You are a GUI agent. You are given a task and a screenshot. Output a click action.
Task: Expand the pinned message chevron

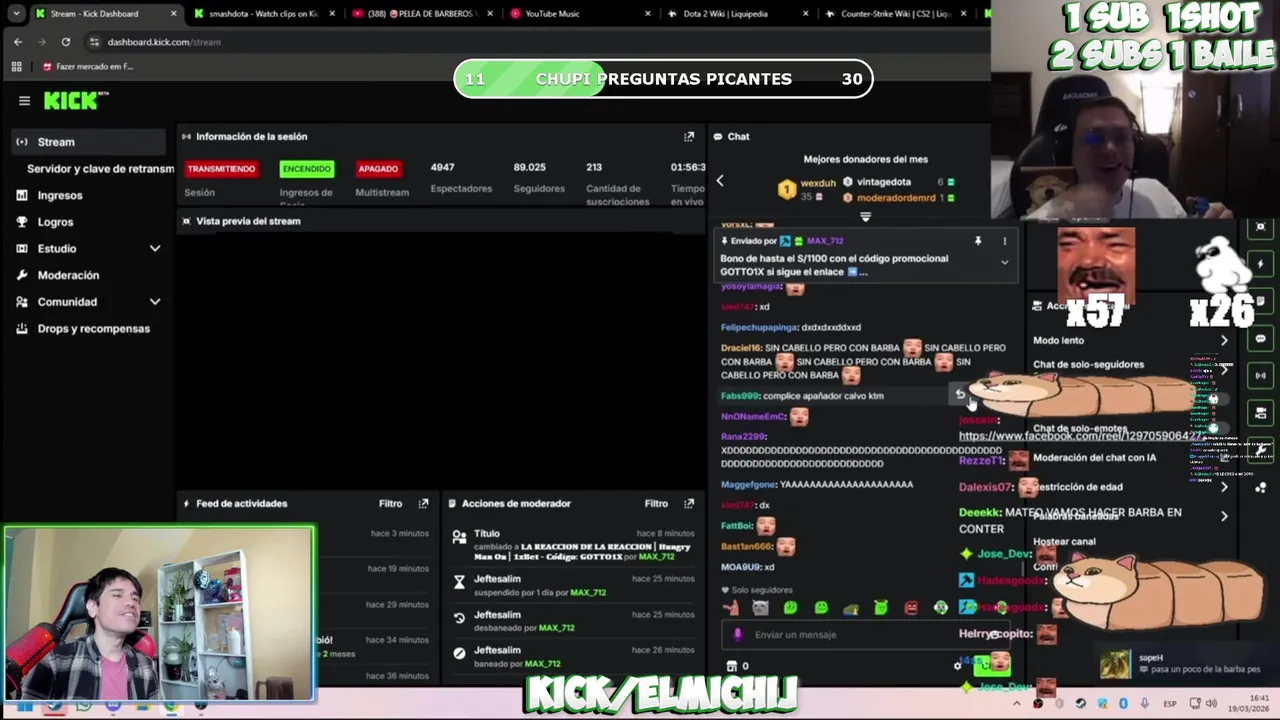1004,262
